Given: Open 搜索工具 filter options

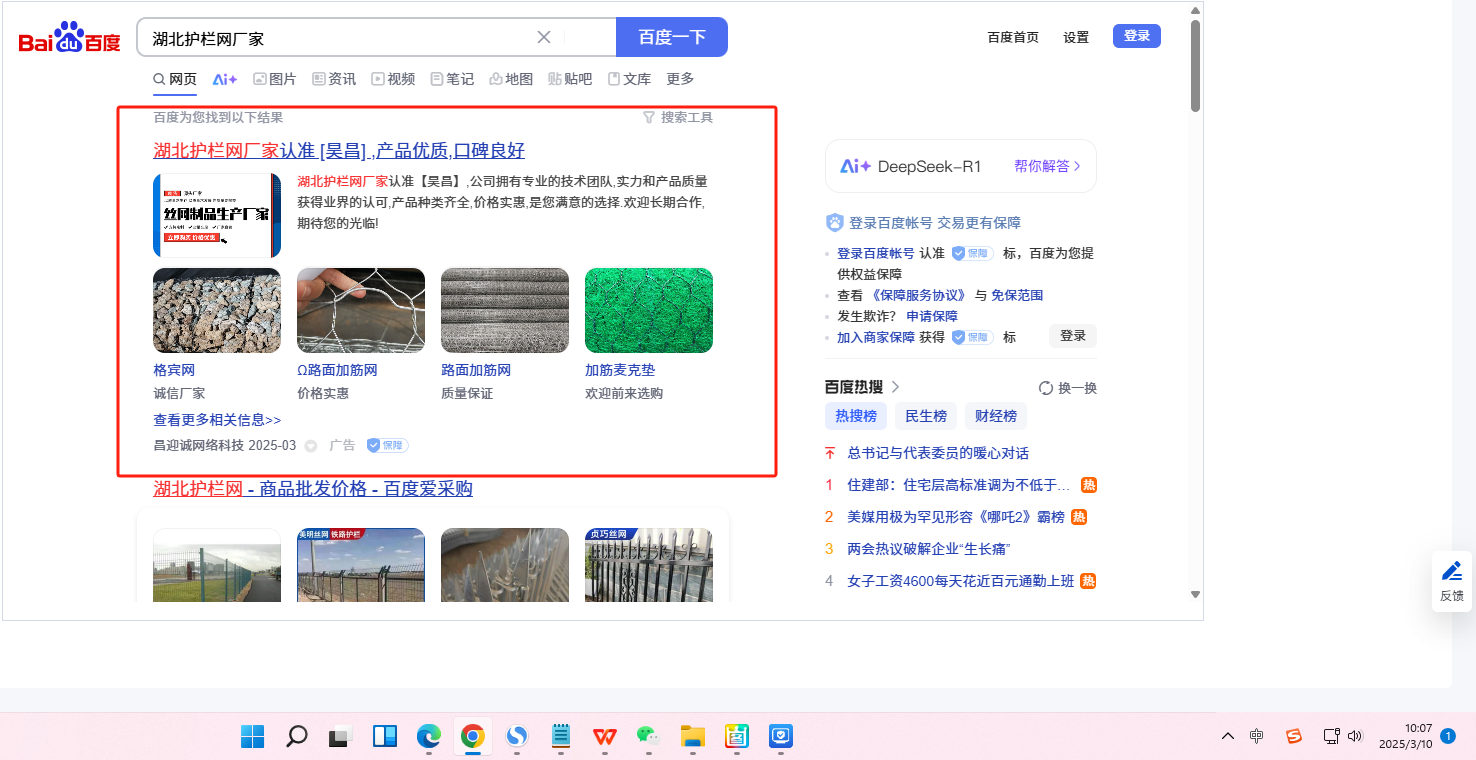Looking at the screenshot, I should (677, 117).
